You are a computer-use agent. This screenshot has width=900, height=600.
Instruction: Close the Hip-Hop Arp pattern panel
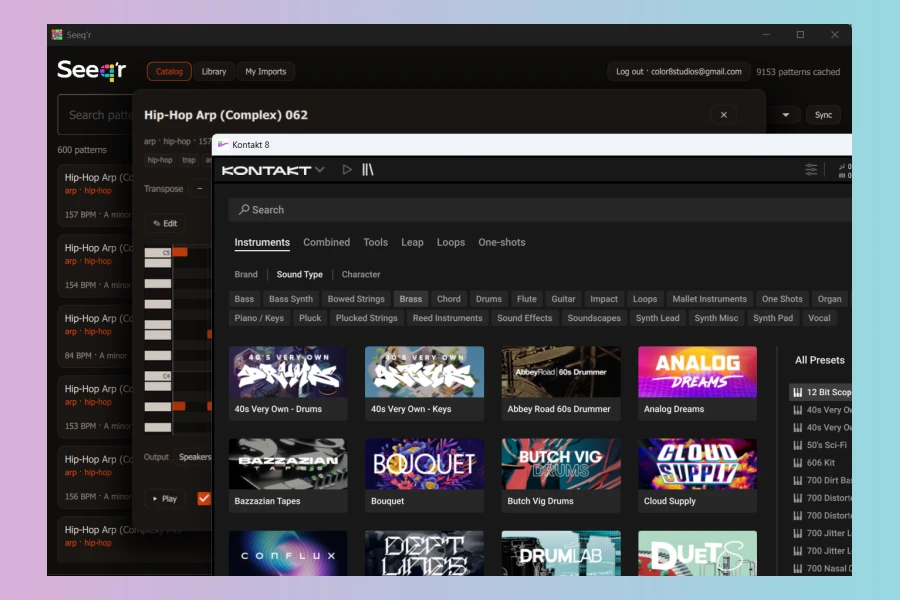click(x=724, y=115)
